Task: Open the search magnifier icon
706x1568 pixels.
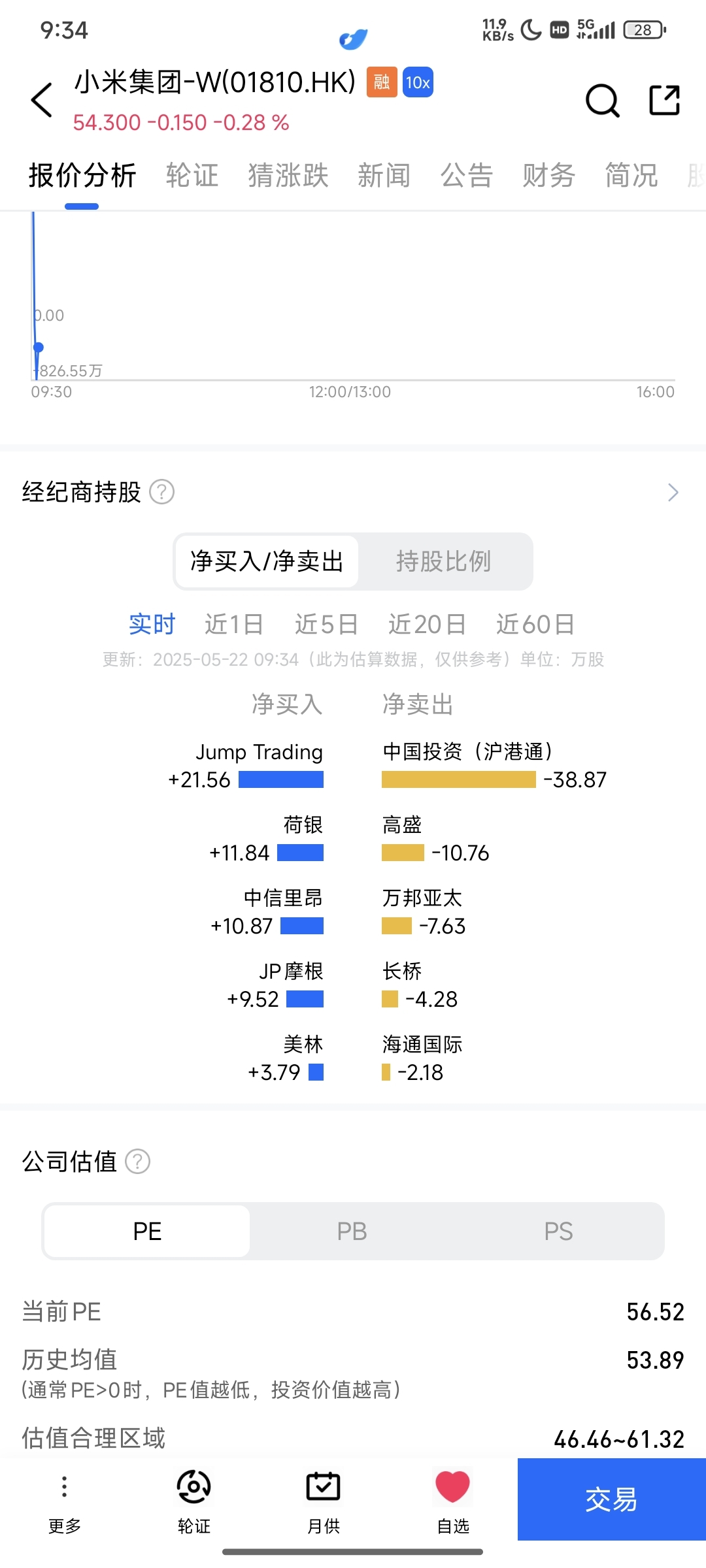Action: coord(602,101)
